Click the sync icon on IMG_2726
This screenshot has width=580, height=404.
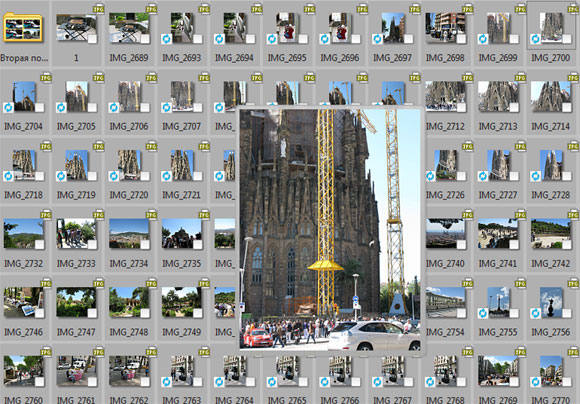430,176
